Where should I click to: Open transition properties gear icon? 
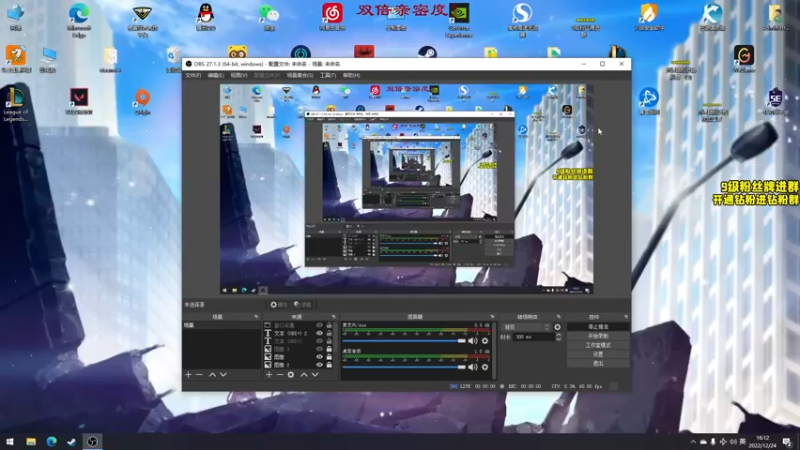[557, 327]
